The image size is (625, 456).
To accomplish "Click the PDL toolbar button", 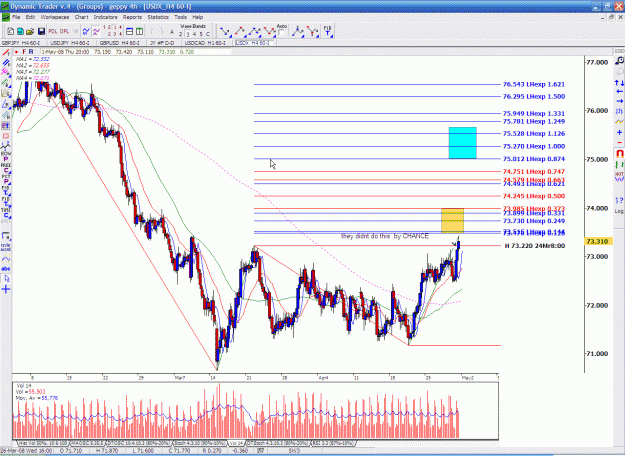I will 53,31.
